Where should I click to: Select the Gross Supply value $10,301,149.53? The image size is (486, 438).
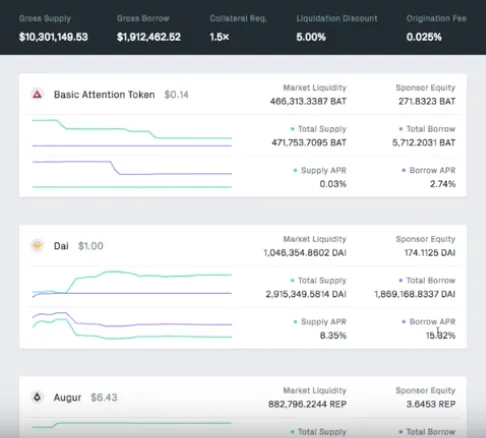(x=53, y=37)
